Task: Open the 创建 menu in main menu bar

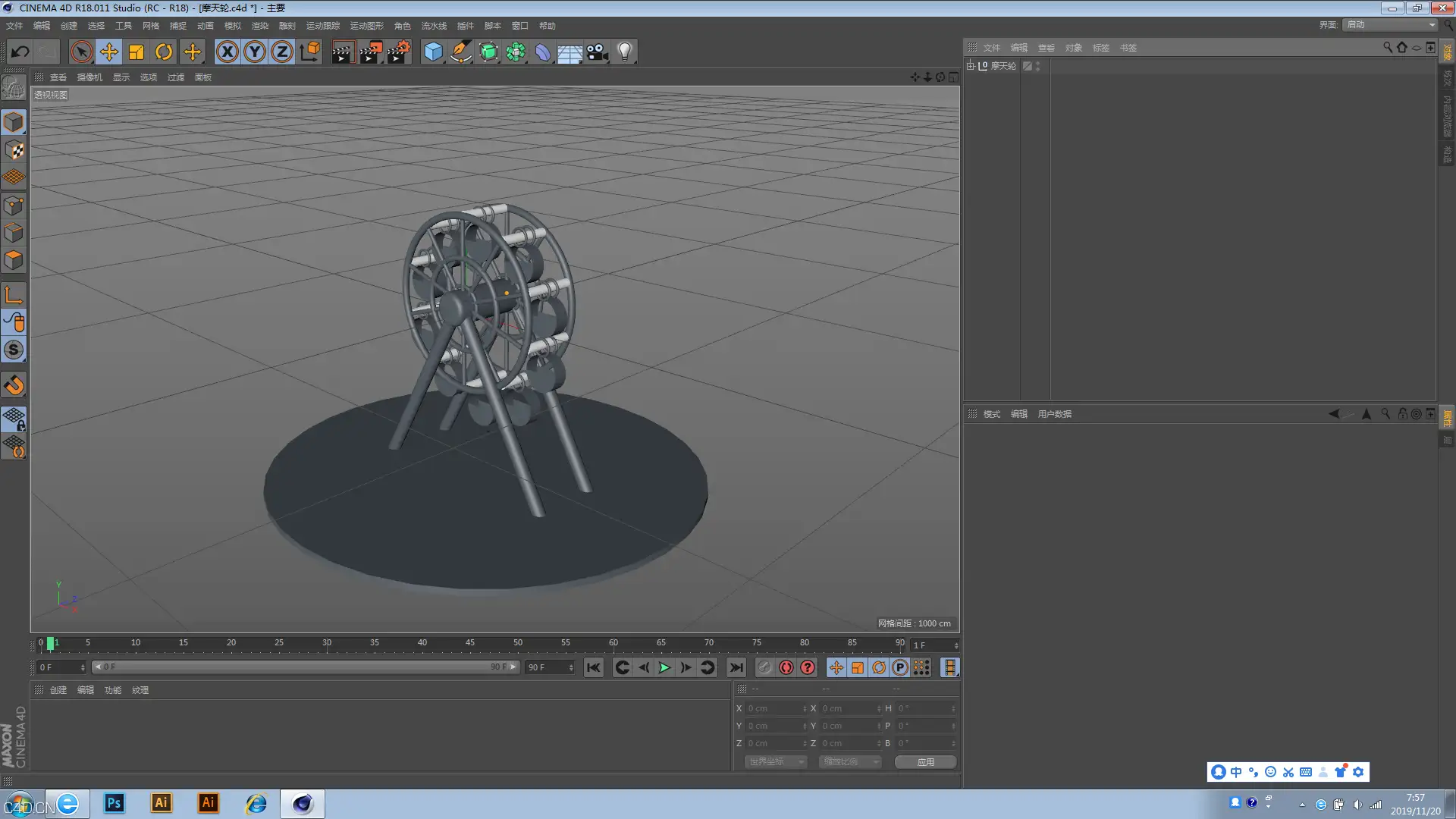Action: [x=69, y=26]
